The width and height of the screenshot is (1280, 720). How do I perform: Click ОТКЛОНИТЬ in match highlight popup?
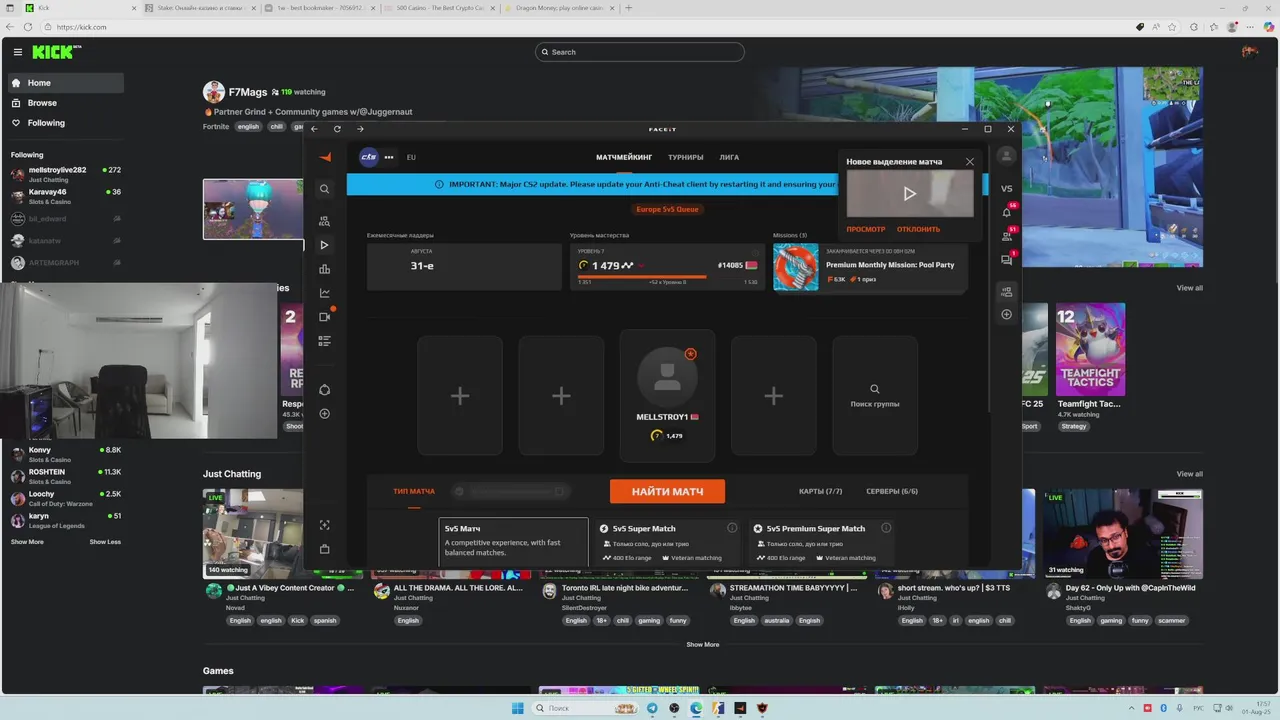(x=918, y=229)
